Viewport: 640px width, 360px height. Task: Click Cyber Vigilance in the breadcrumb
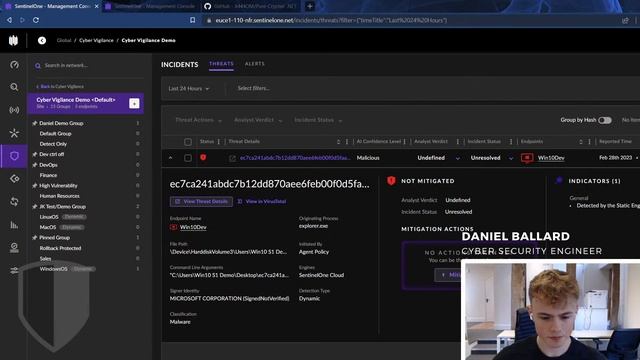point(96,40)
